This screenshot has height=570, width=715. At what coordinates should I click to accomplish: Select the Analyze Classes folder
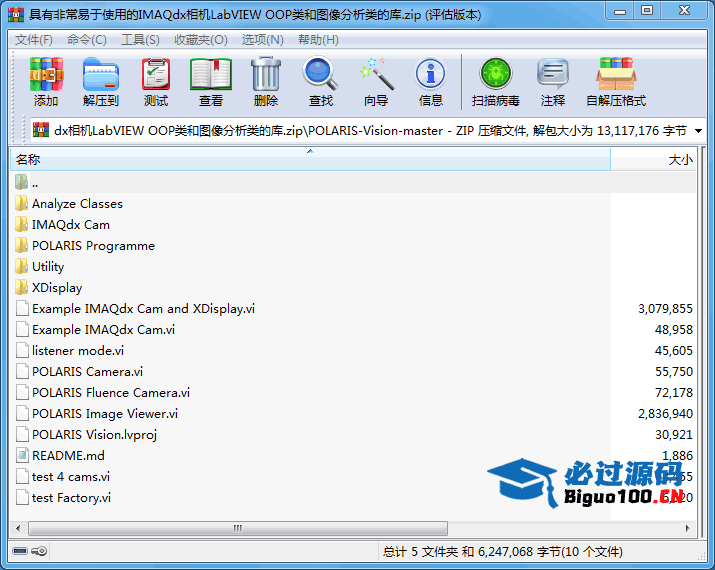(x=77, y=204)
